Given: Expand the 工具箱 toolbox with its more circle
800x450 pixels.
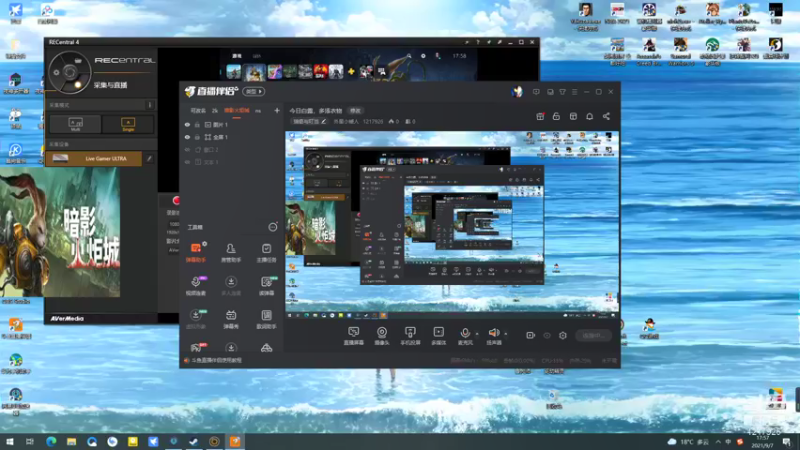Looking at the screenshot, I should tap(273, 227).
